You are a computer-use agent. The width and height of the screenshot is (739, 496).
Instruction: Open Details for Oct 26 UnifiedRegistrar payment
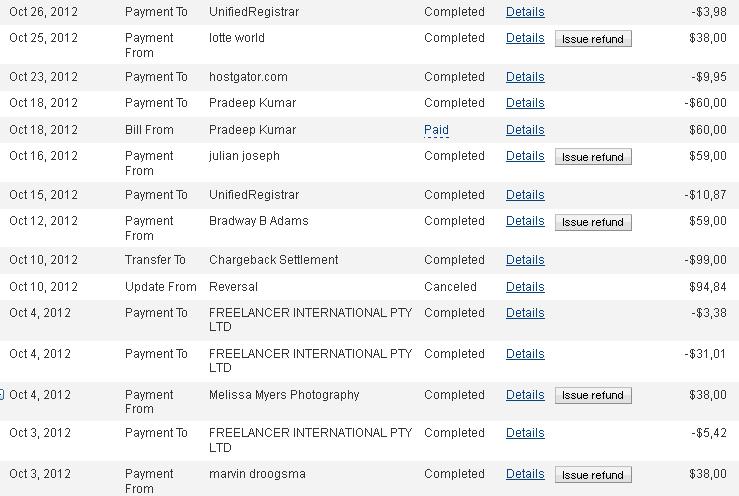click(x=525, y=12)
